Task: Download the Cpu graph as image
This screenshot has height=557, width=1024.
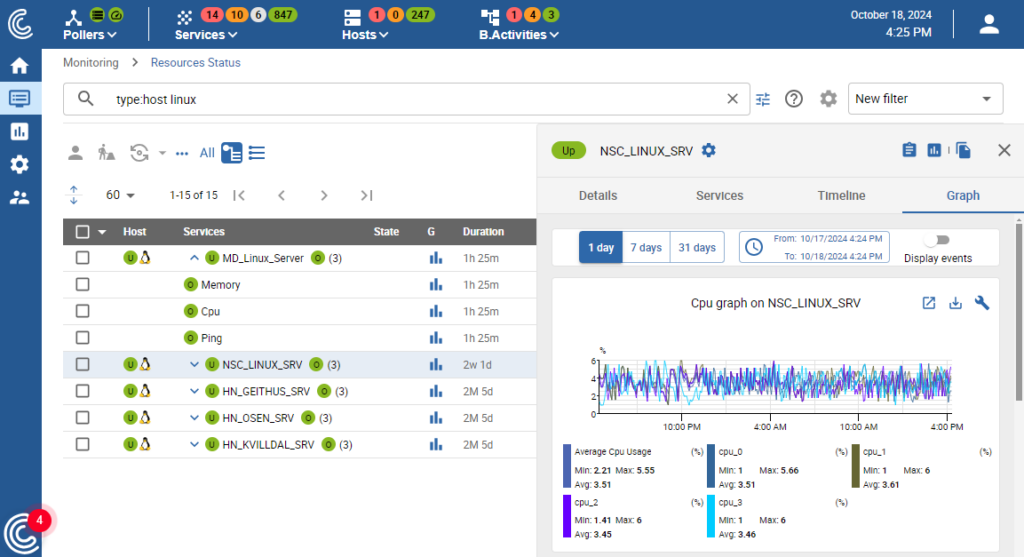Action: [955, 303]
